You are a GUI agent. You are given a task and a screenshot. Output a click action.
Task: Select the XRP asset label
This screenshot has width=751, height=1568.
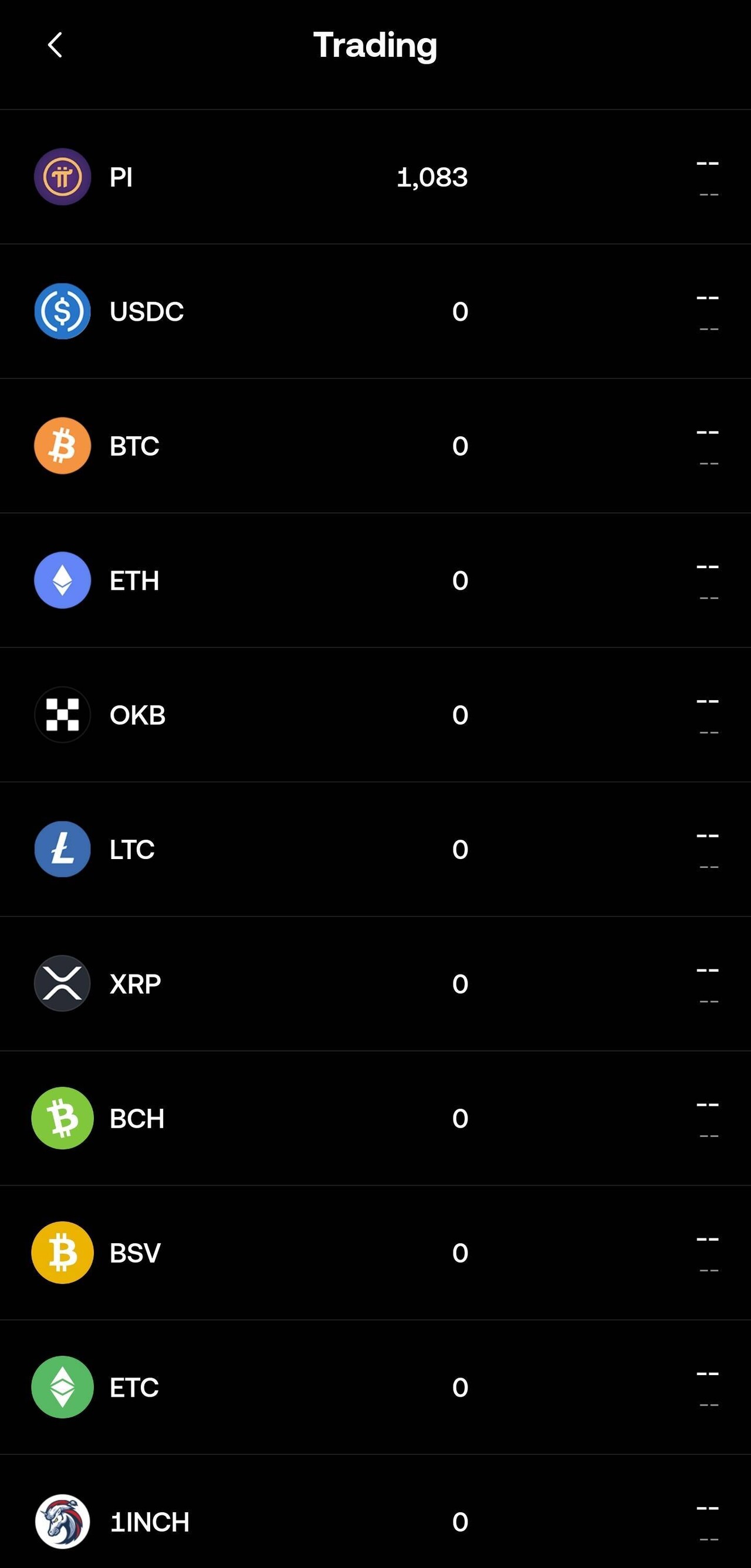(135, 985)
